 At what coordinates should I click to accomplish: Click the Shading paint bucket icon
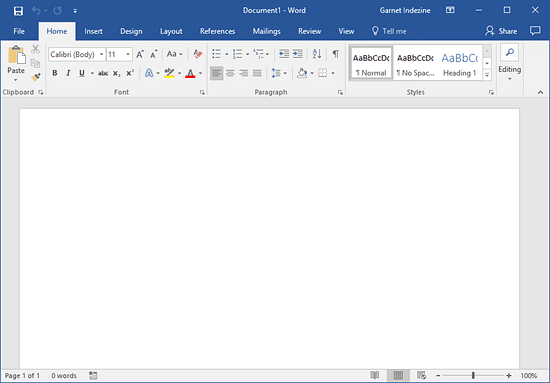(x=302, y=73)
